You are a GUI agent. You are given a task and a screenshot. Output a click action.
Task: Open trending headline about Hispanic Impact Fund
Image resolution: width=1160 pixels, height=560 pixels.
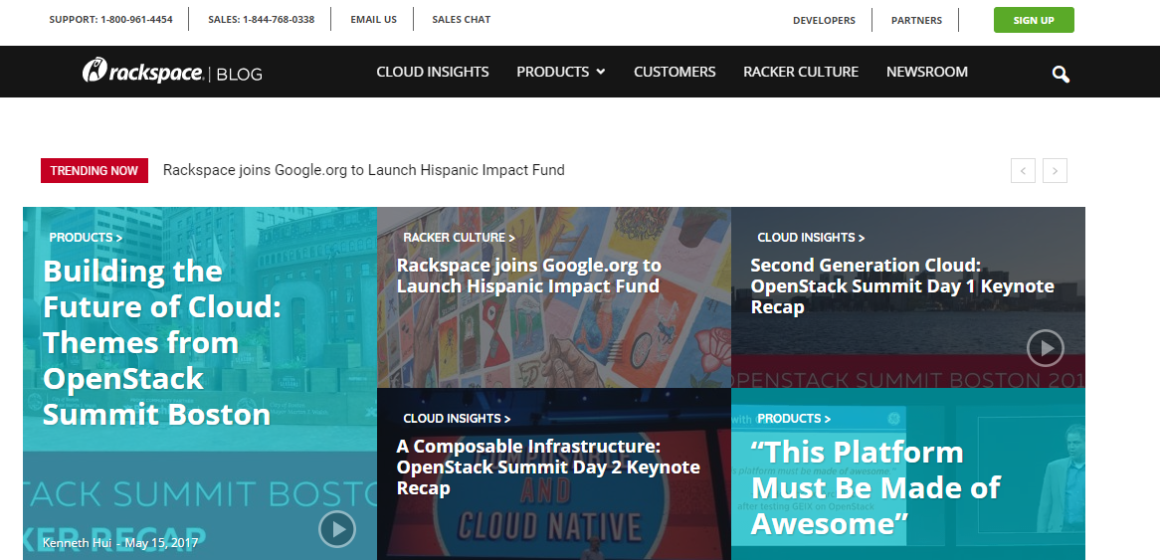[363, 170]
